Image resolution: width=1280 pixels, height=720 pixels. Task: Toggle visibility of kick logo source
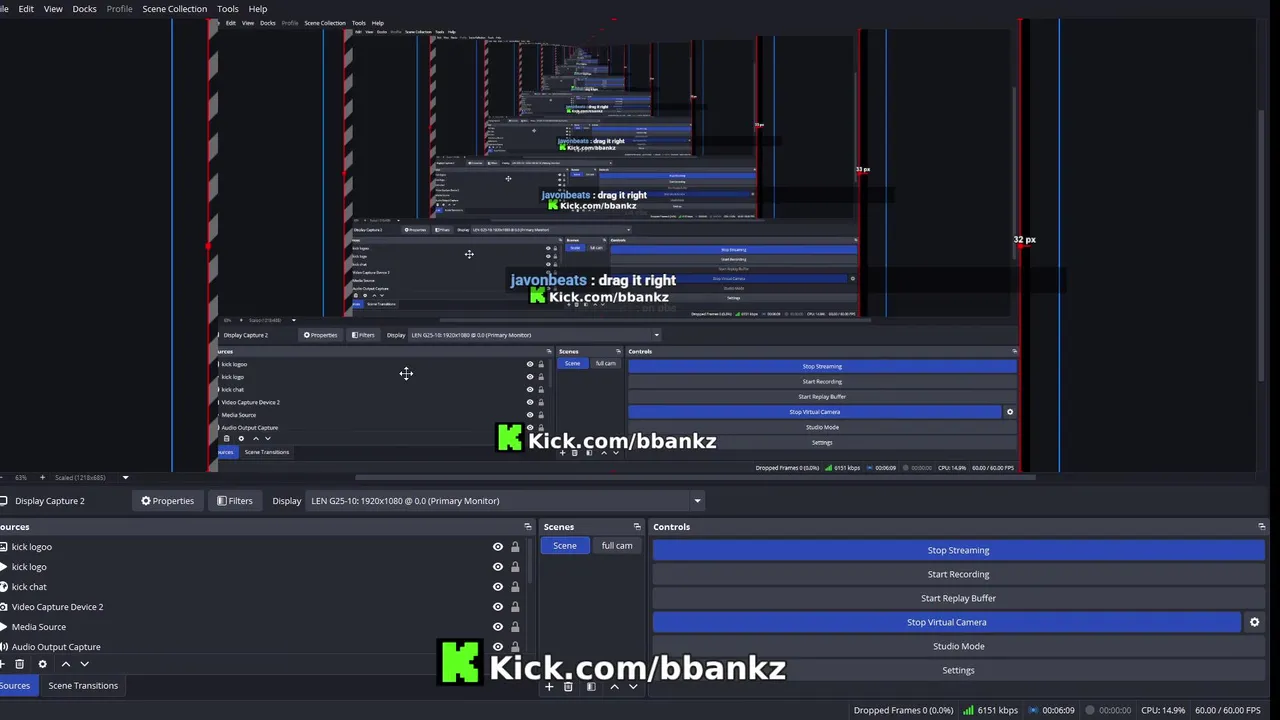[x=498, y=567]
